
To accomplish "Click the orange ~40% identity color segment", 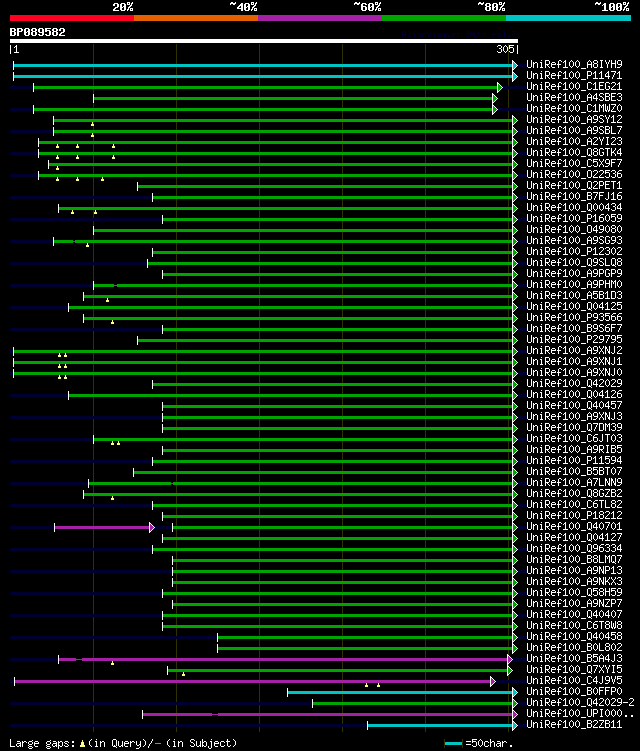I will (196, 18).
